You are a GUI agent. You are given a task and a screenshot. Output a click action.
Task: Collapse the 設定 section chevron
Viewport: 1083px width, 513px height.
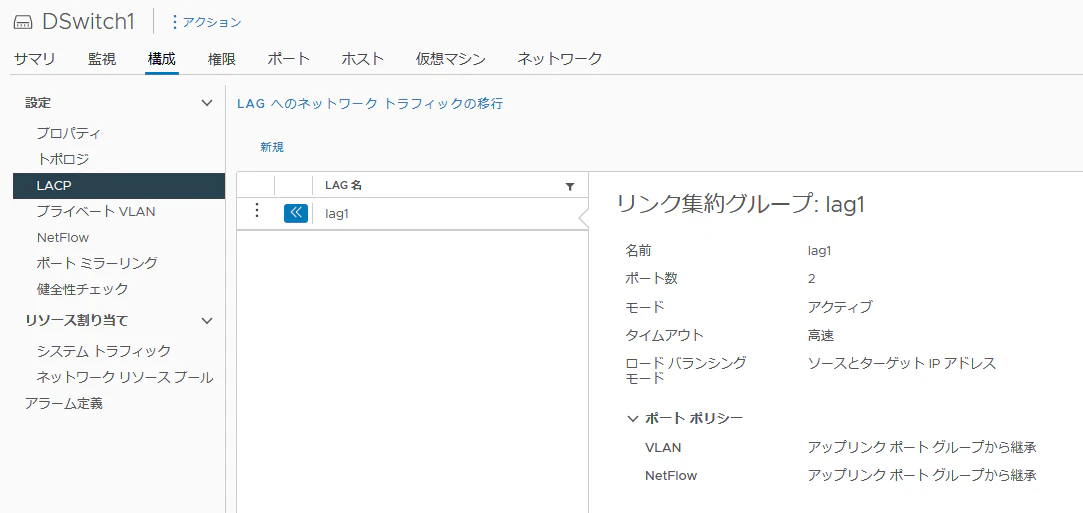coord(207,104)
